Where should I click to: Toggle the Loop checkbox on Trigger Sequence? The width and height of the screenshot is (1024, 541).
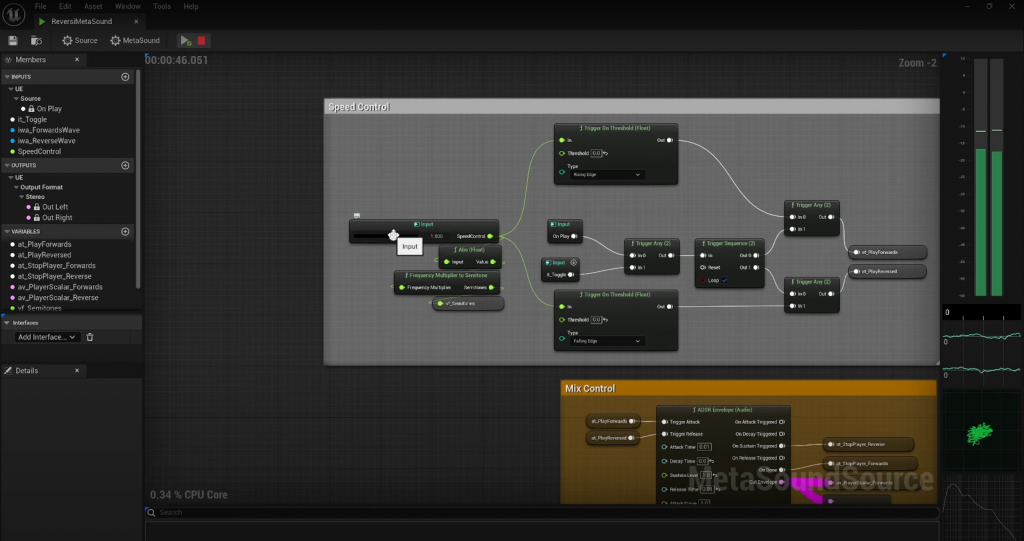pyautogui.click(x=724, y=280)
